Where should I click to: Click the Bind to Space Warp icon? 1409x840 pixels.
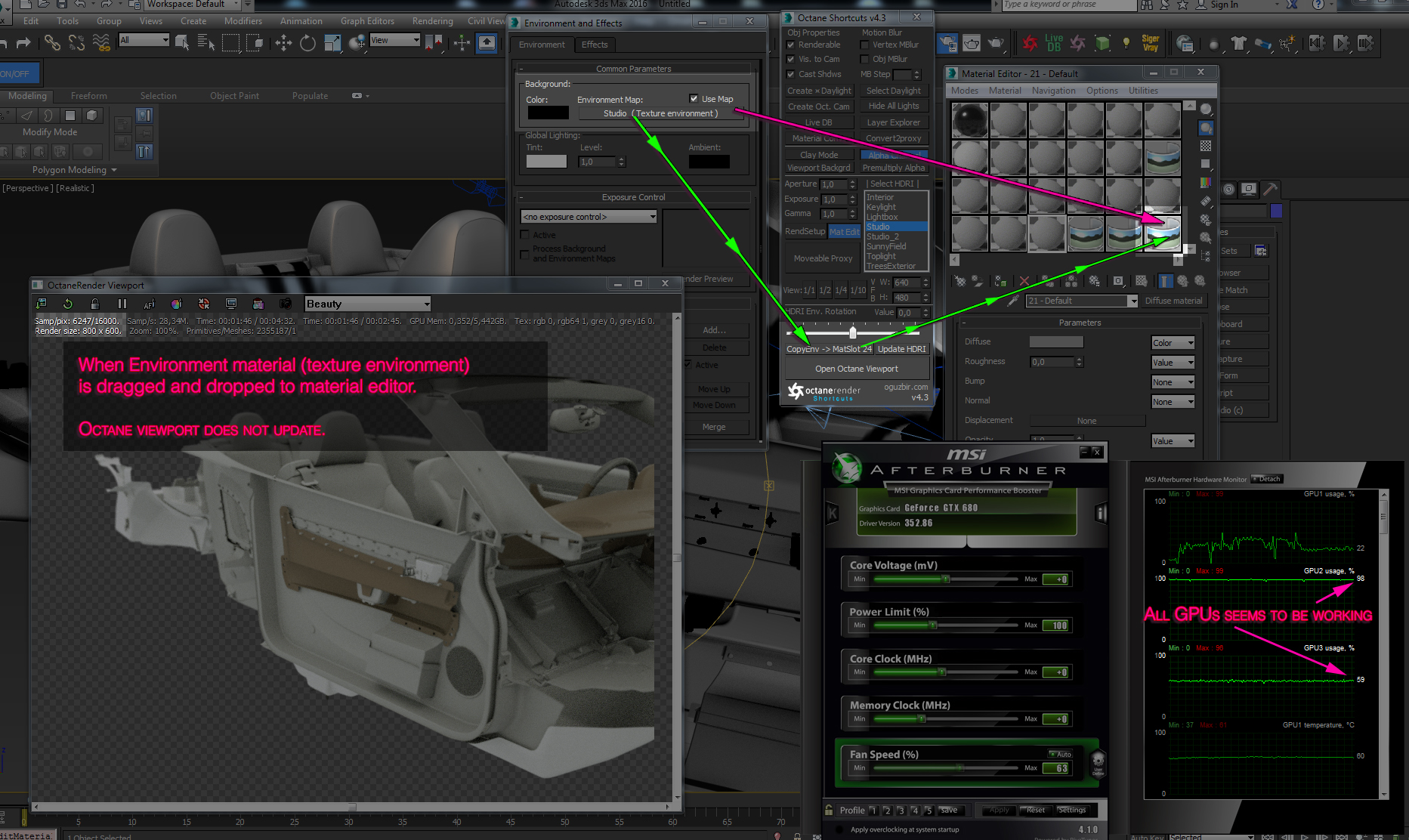101,43
